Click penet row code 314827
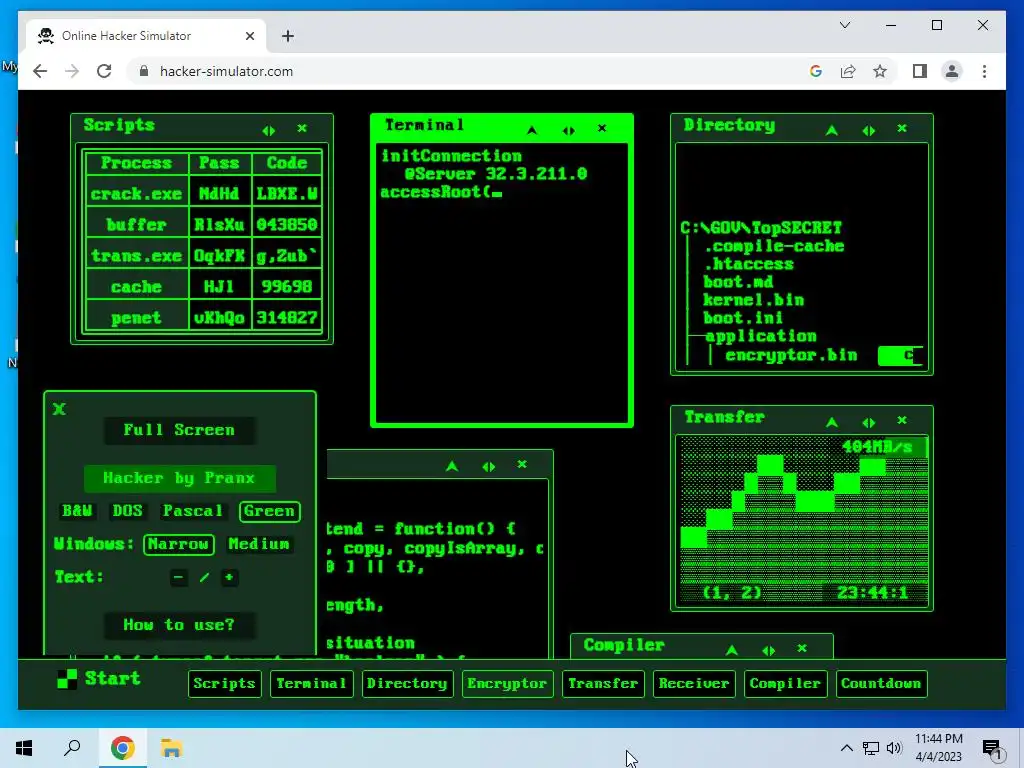 tap(287, 318)
